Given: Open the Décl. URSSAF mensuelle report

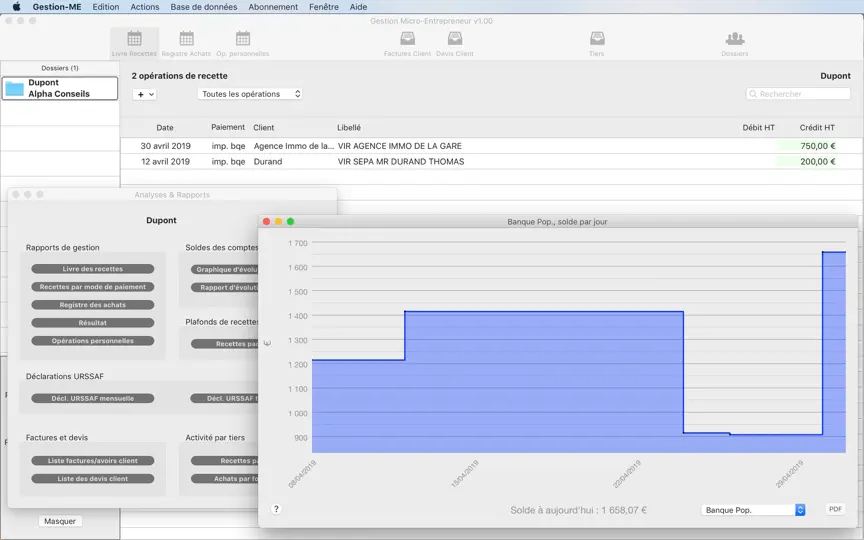Looking at the screenshot, I should [93, 398].
